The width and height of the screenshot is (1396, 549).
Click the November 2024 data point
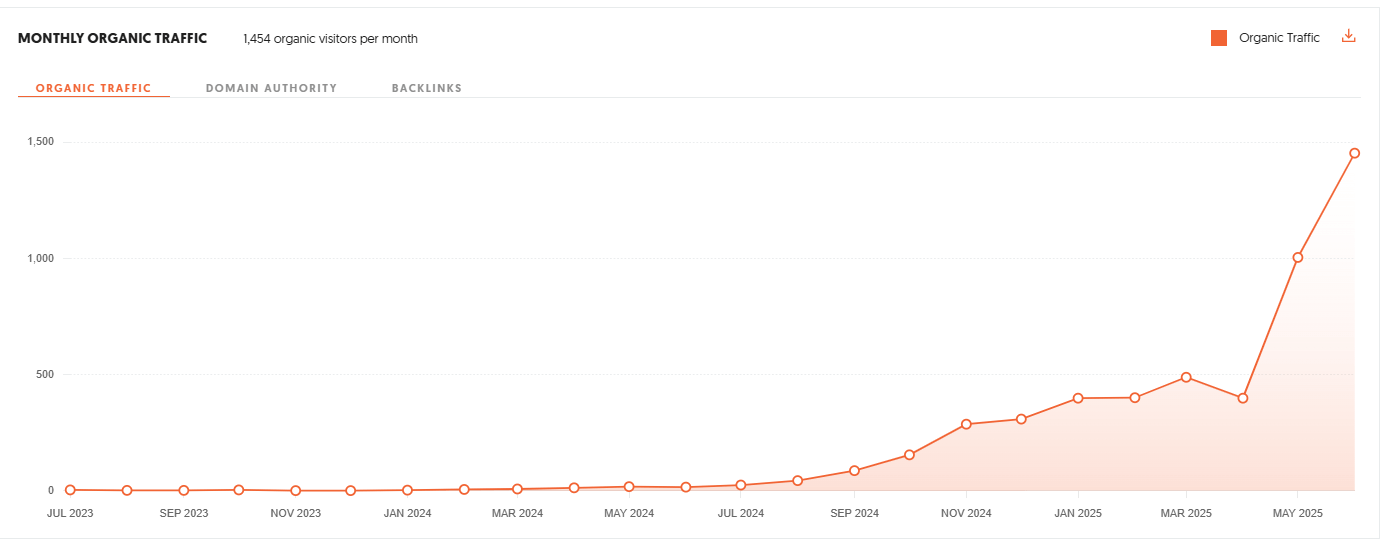click(x=966, y=424)
